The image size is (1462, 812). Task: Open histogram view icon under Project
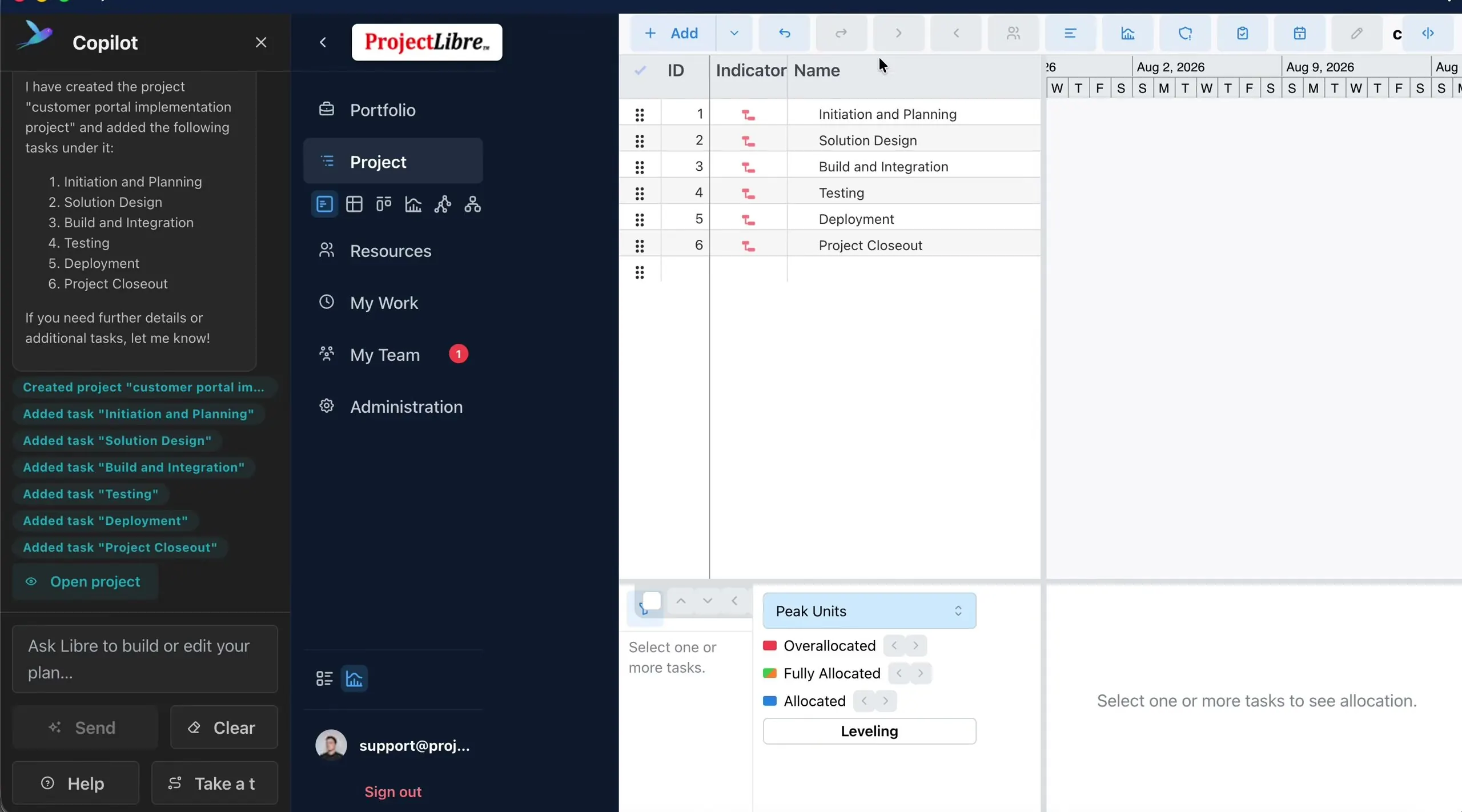413,204
